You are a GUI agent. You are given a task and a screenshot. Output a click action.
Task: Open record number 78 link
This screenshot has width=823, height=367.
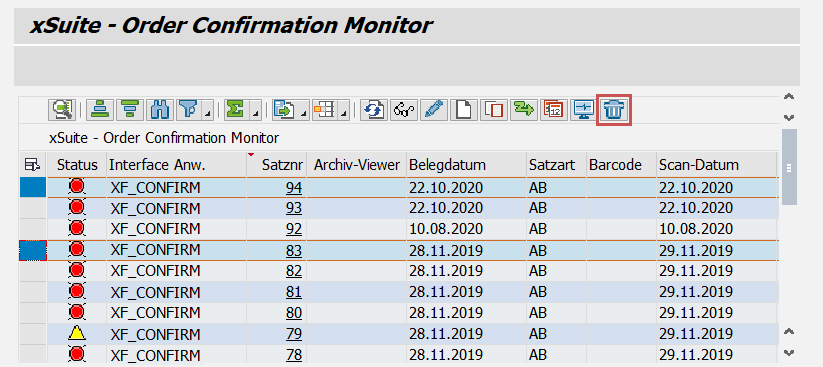[x=294, y=355]
